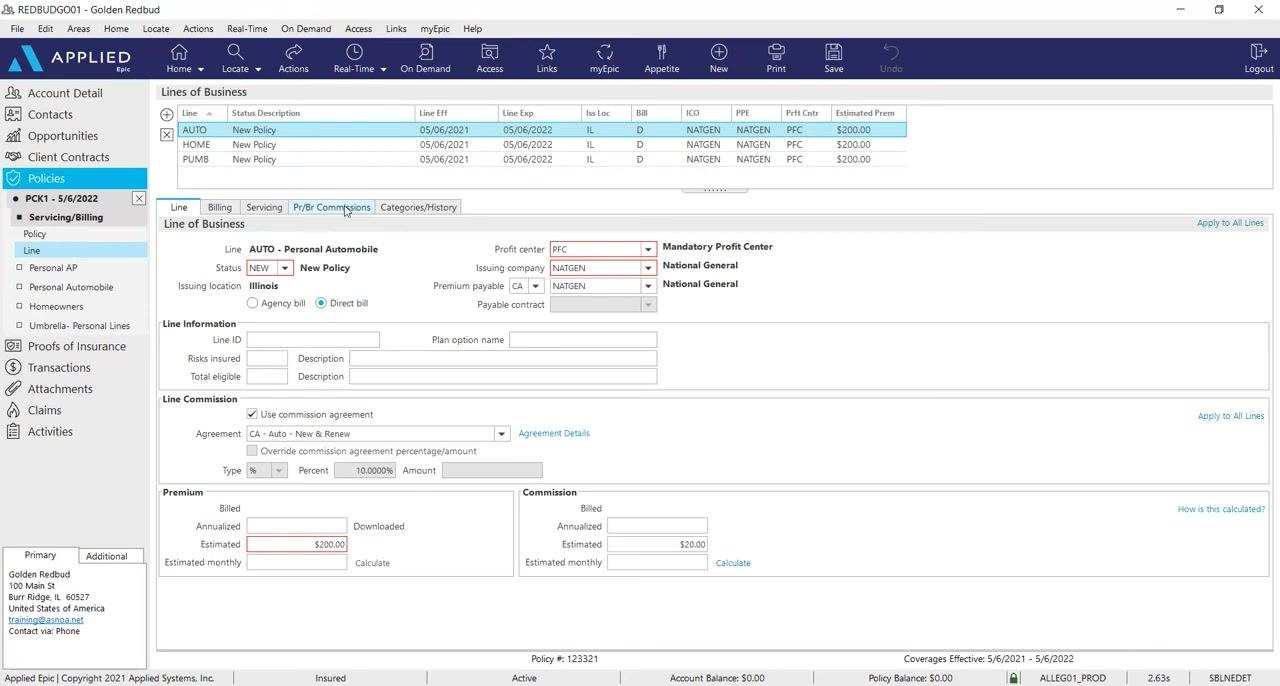
Task: Open the training@asnoa.net email link
Action: click(x=46, y=620)
